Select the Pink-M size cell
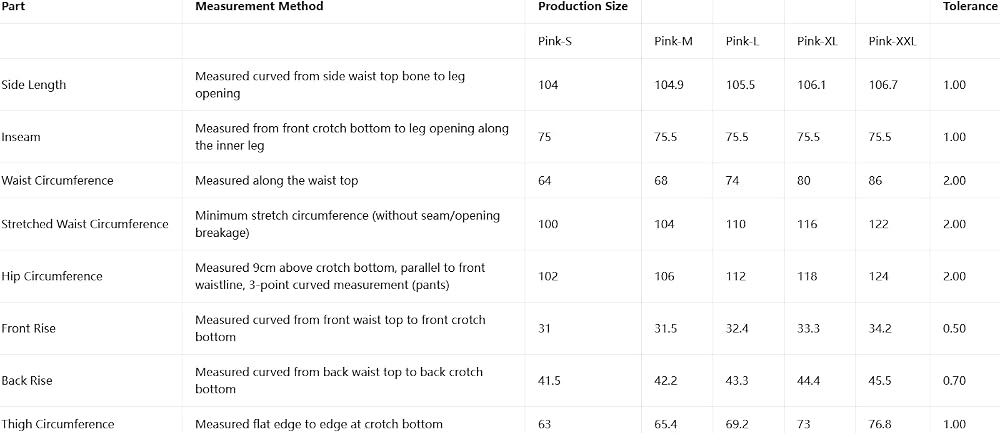Screen dimensions: 1000x433 (673, 41)
